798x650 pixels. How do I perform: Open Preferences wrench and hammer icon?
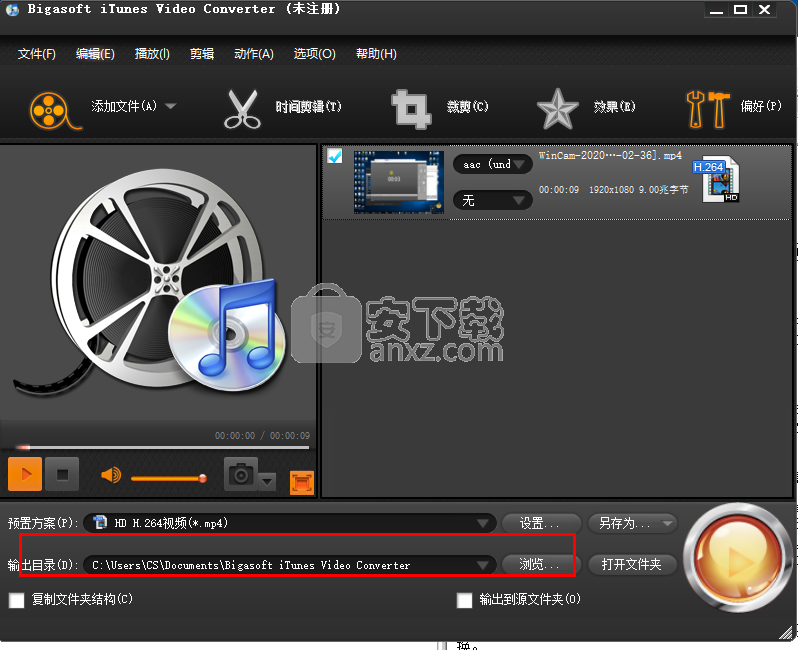pyautogui.click(x=707, y=109)
